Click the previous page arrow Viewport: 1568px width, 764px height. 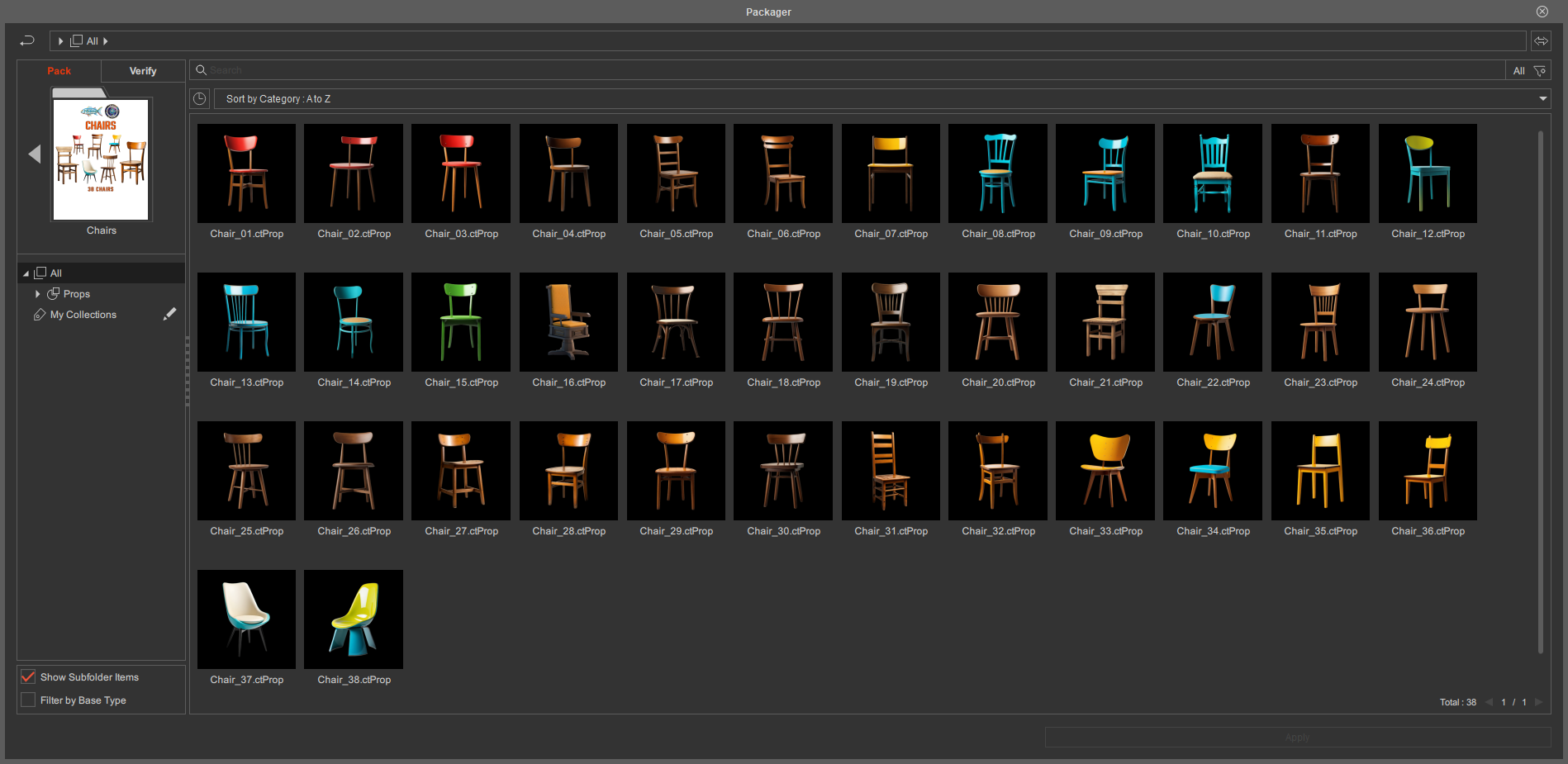(x=1489, y=702)
